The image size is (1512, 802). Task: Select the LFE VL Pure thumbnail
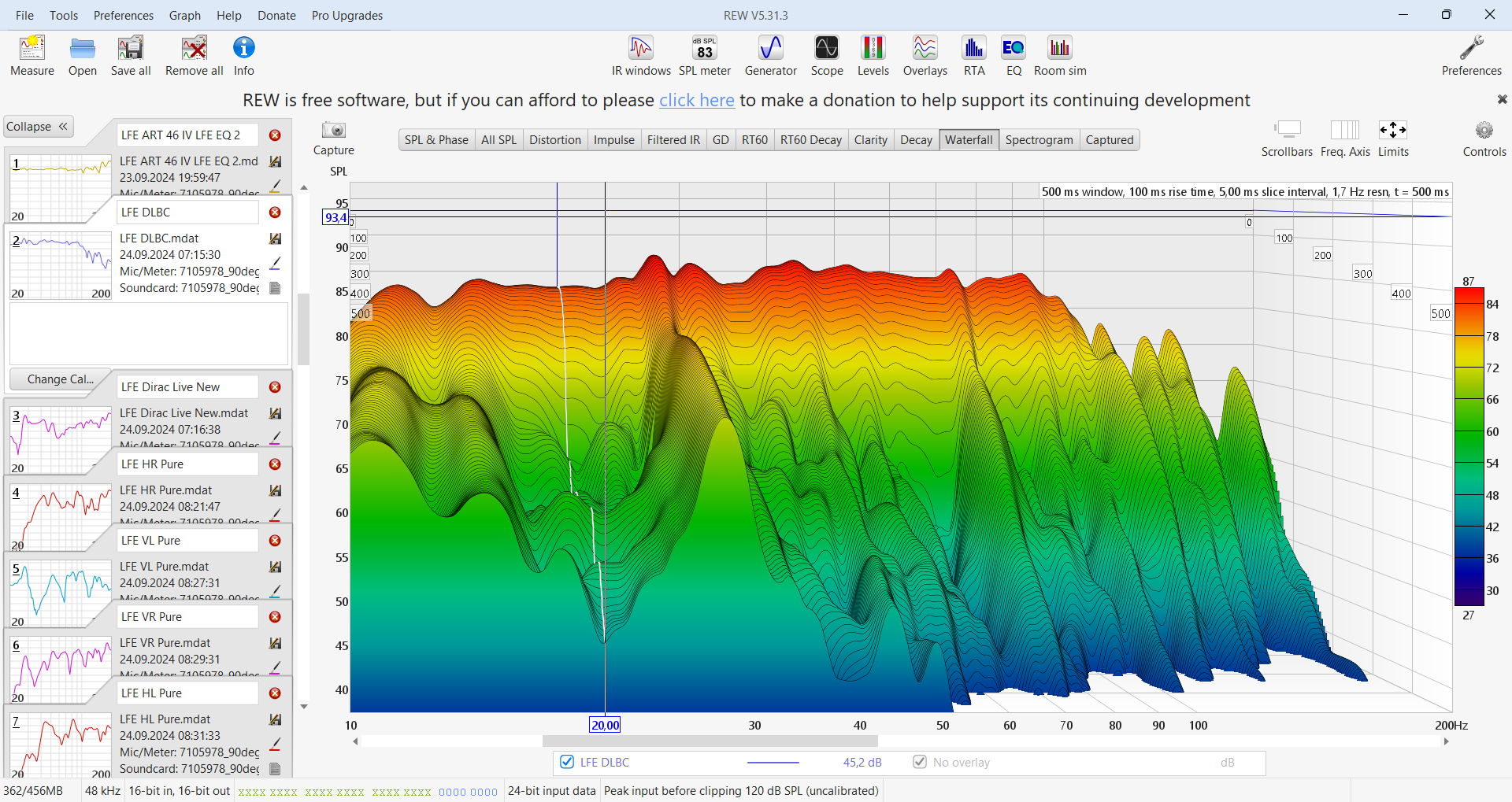[61, 593]
